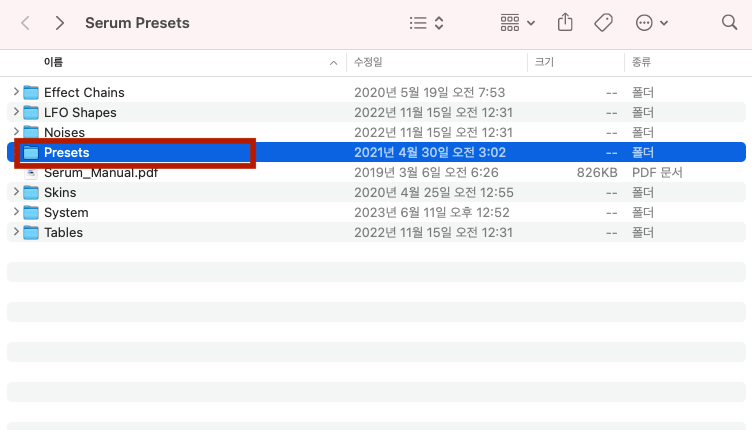752x430 pixels.
Task: Sort by the 수정일 column header
Action: pyautogui.click(x=368, y=62)
